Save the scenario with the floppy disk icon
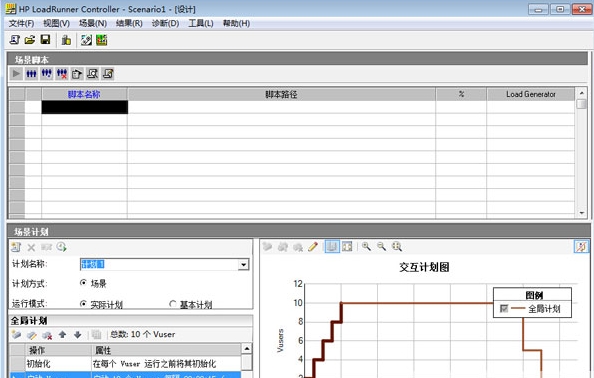The height and width of the screenshot is (378, 594). [x=45, y=40]
